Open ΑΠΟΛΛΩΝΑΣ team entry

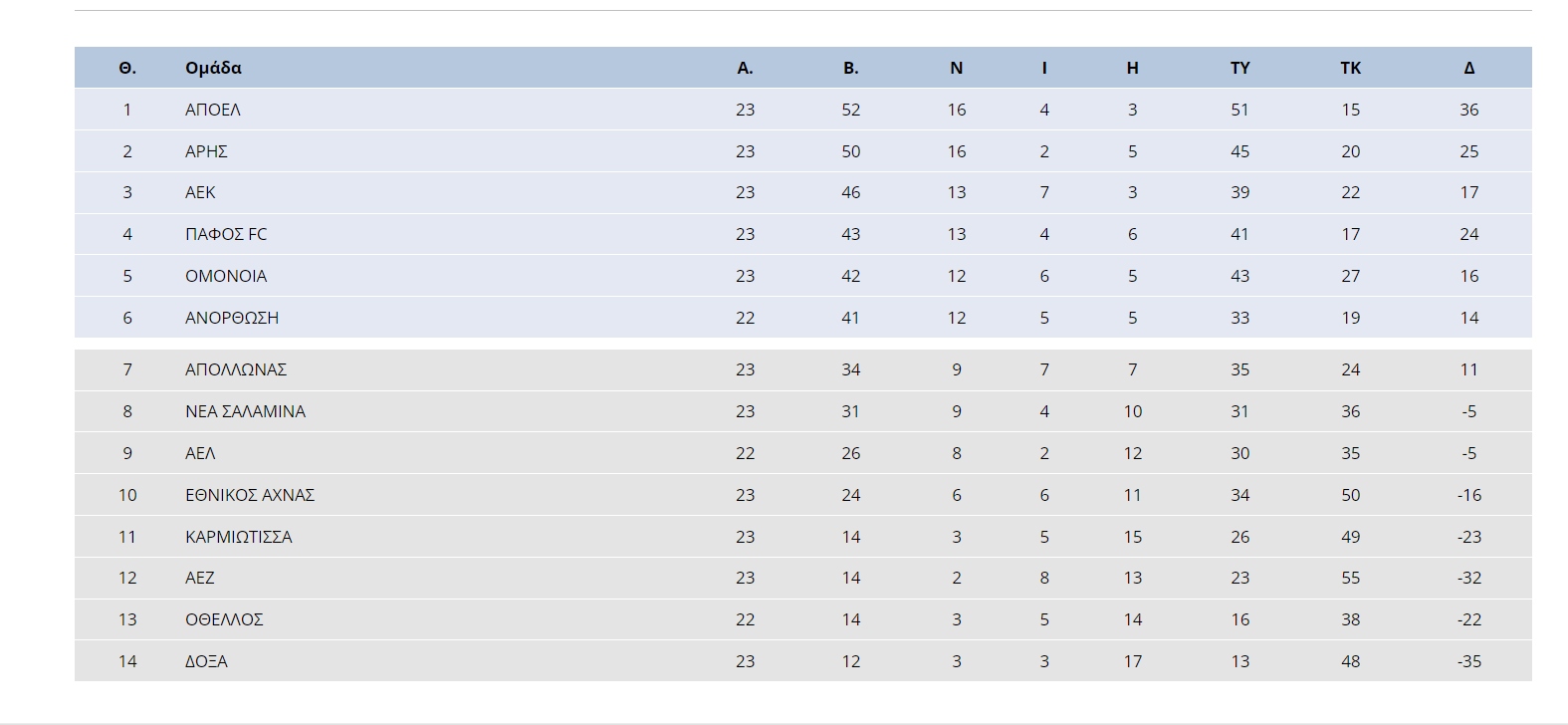pyautogui.click(x=236, y=369)
